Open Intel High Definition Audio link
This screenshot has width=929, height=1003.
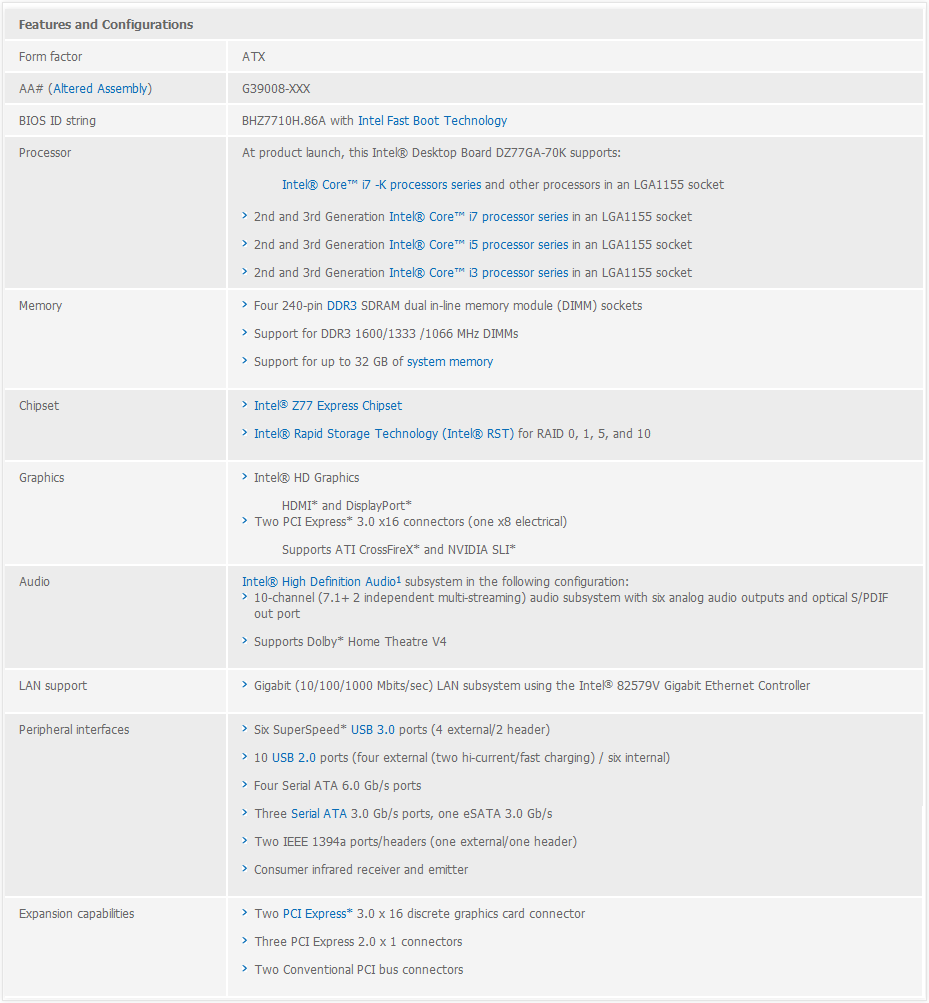321,581
